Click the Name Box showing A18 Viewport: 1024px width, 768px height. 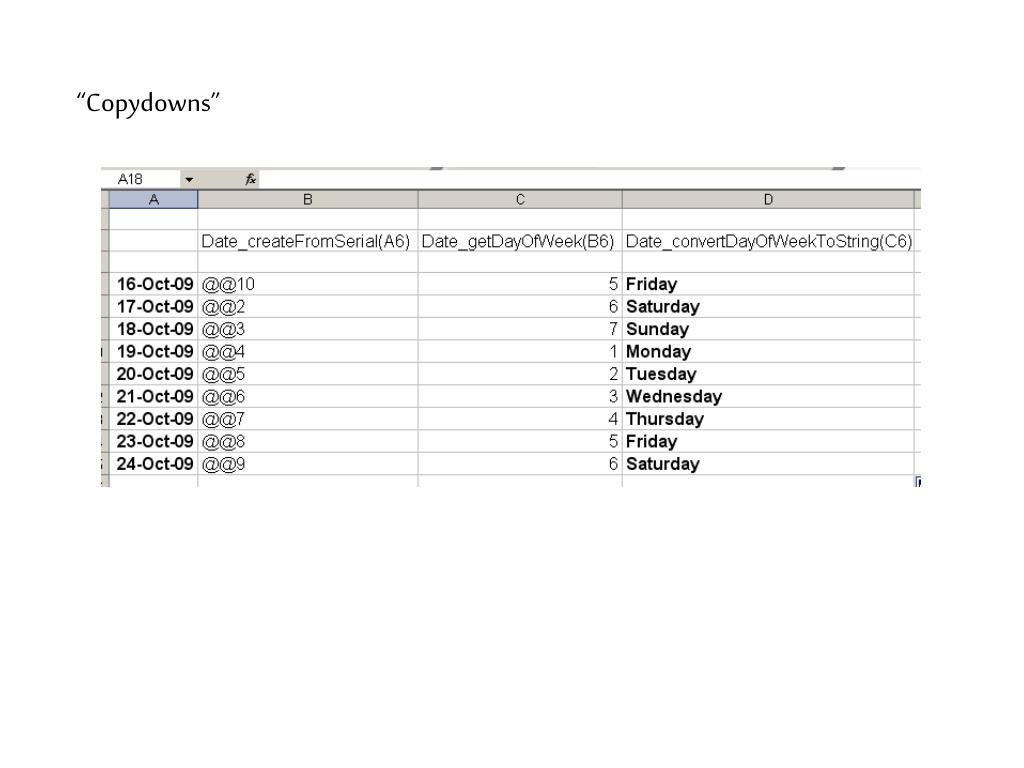(141, 180)
